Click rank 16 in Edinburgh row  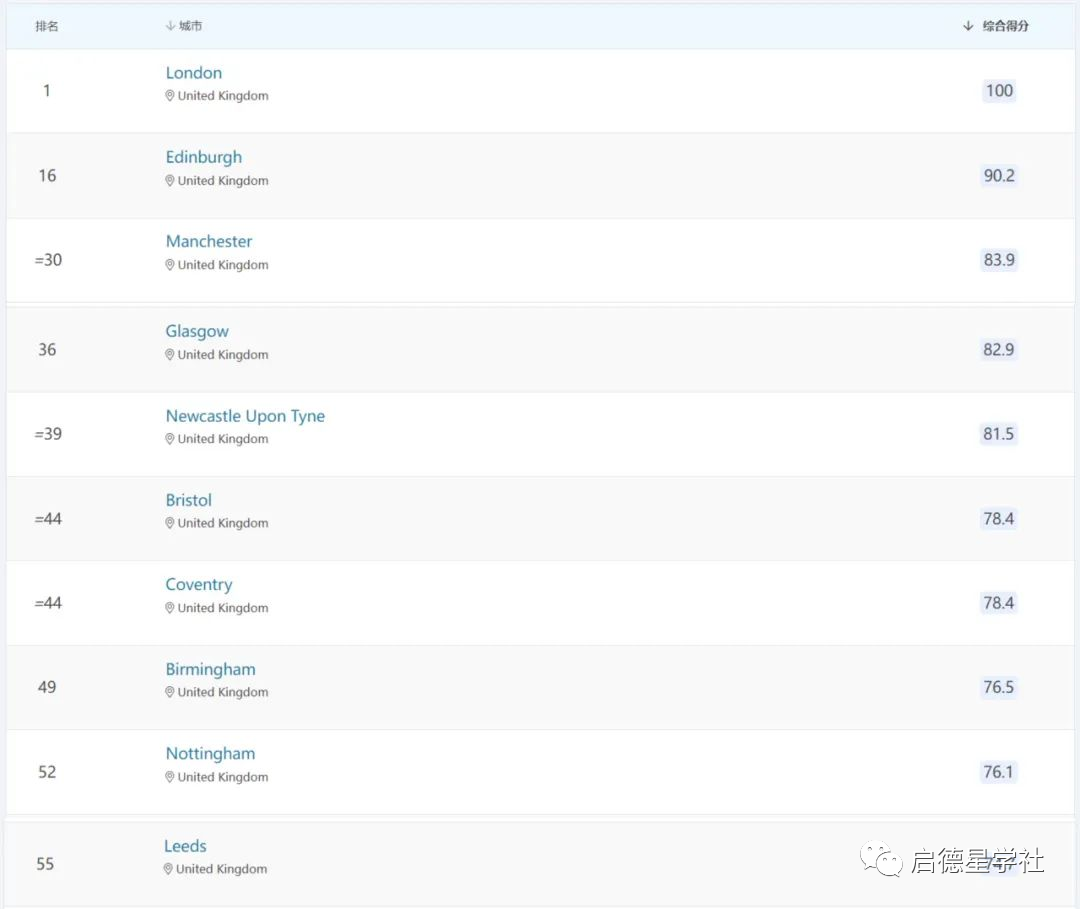[47, 176]
